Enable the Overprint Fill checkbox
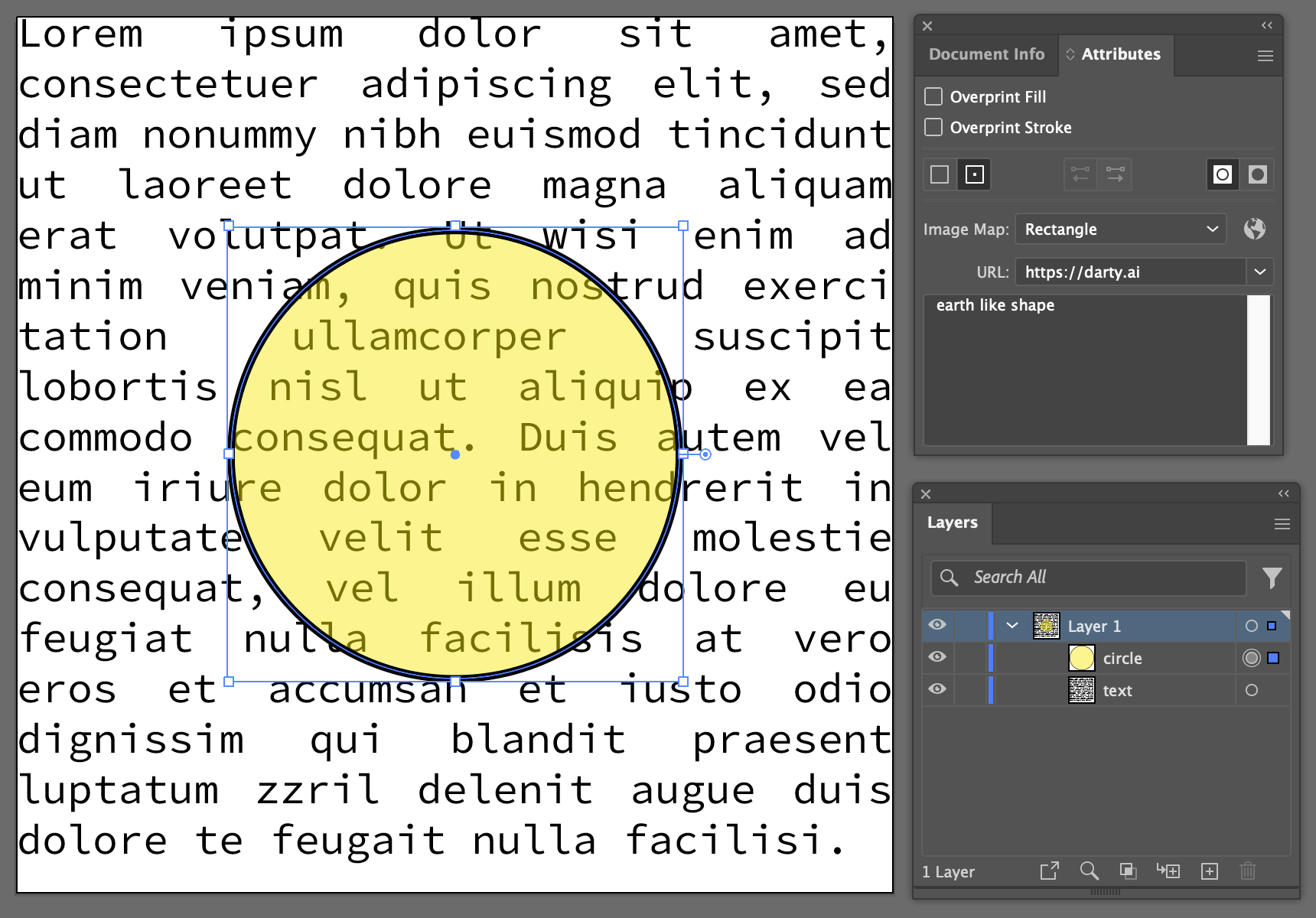 pos(933,96)
